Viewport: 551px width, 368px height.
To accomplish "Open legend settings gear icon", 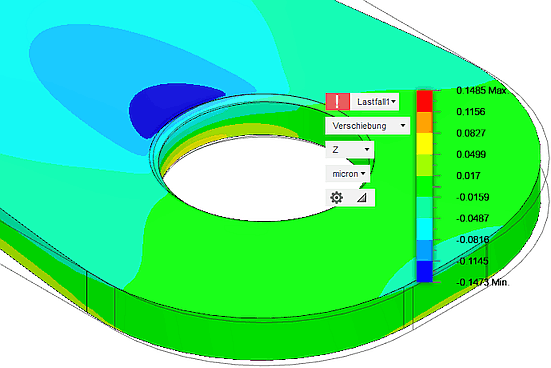I will coord(336,198).
